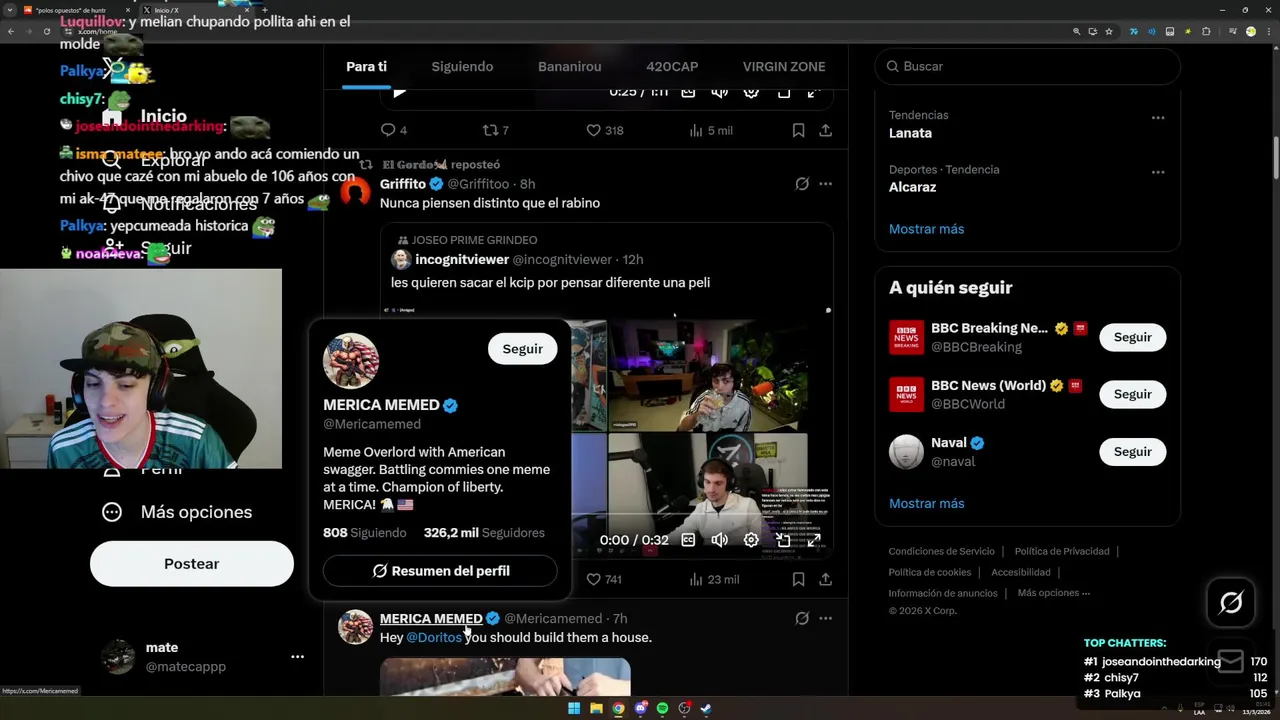Like the Griffito tweet with 741 likes

pos(604,579)
